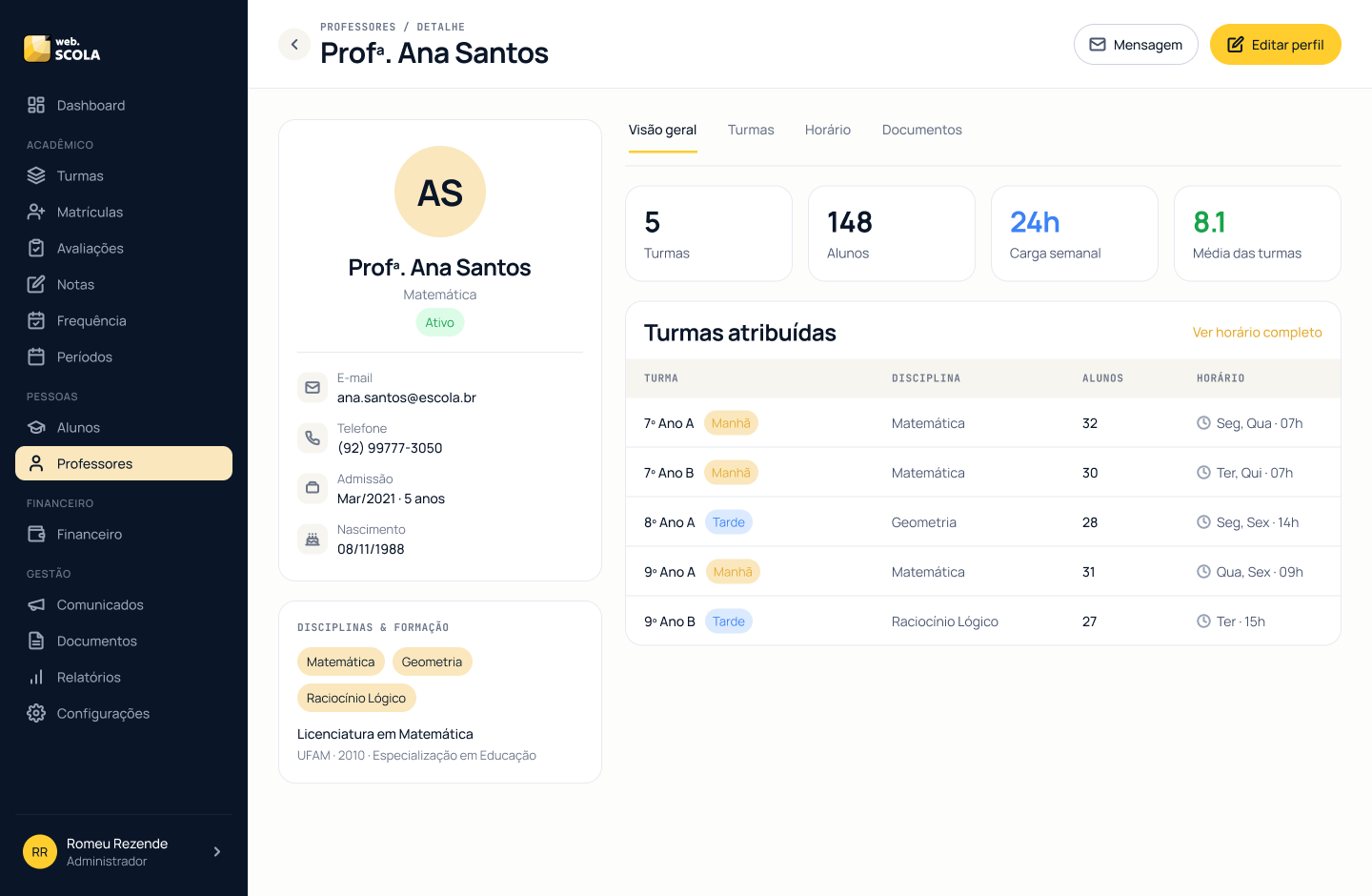Image resolution: width=1372 pixels, height=896 pixels.
Task: Go back using the arrow button
Action: [294, 44]
